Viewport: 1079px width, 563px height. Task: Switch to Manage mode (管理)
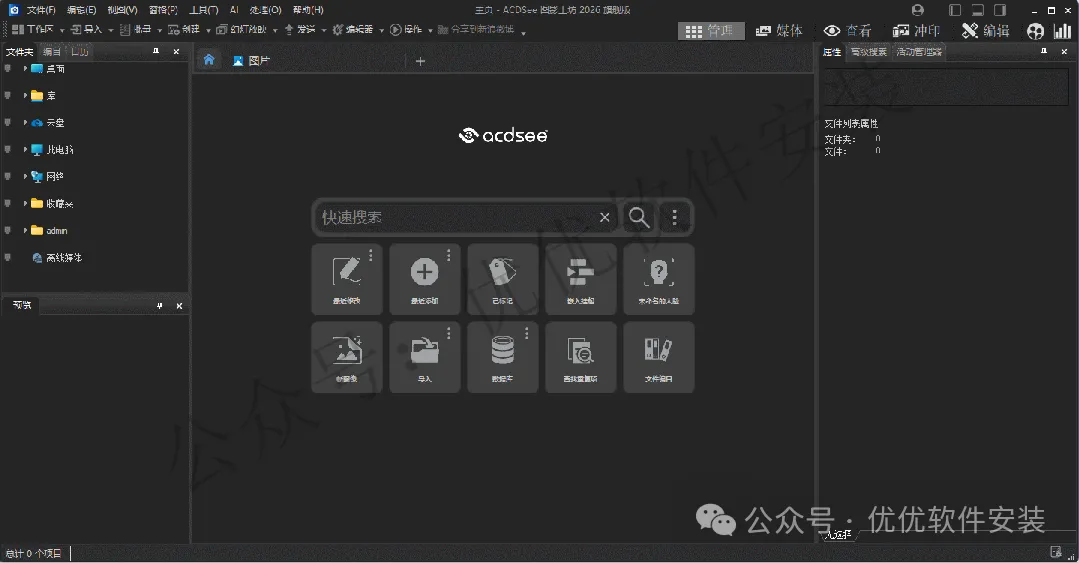(711, 31)
